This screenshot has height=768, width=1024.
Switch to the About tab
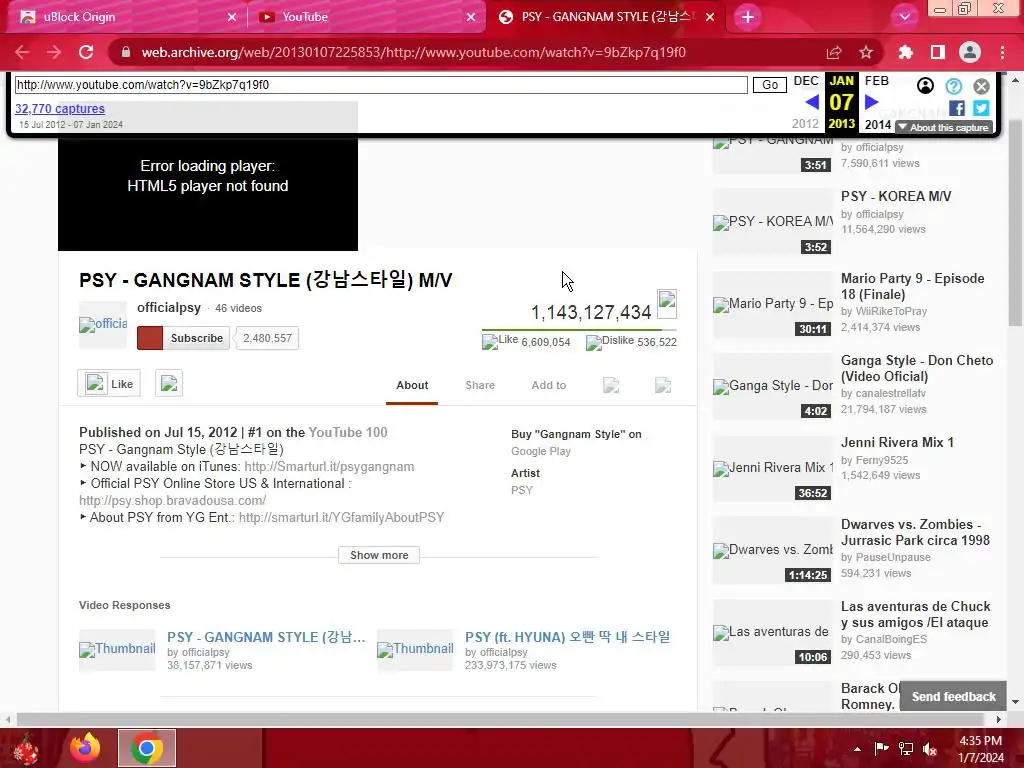(x=412, y=385)
